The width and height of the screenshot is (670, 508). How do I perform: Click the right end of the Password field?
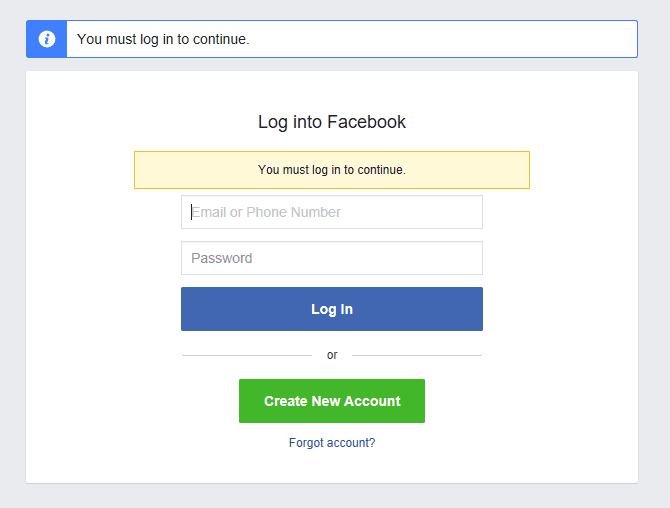tap(470, 258)
